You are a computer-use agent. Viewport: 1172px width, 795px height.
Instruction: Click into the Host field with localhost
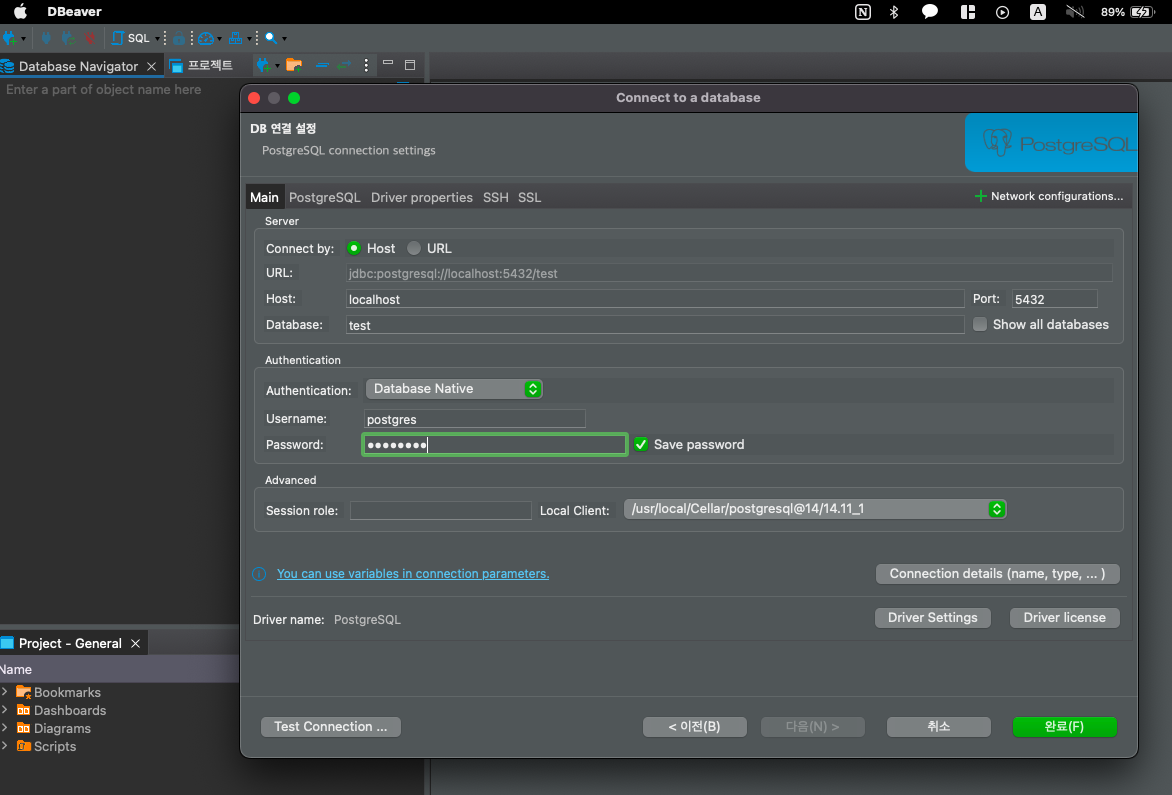pyautogui.click(x=655, y=299)
